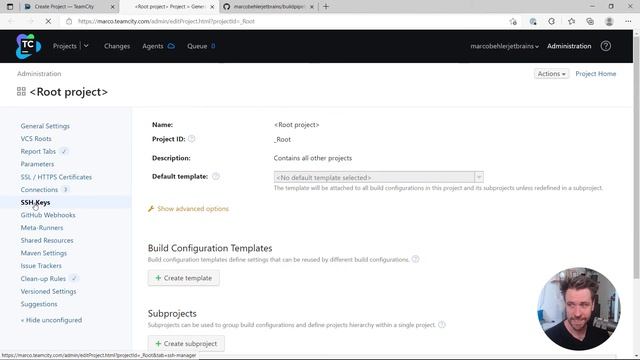Open the Default template dropdown
Image resolution: width=640 pixels, height=360 pixels.
[378, 177]
